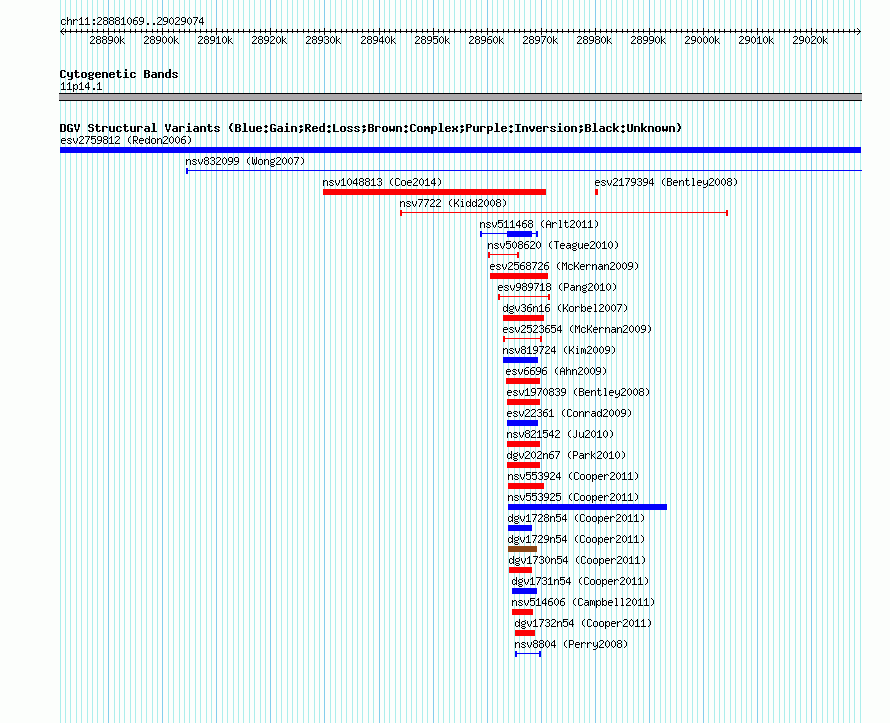Click the dgv1728n54 (Cooper2011) label
The width and height of the screenshot is (890, 723).
click(x=576, y=518)
